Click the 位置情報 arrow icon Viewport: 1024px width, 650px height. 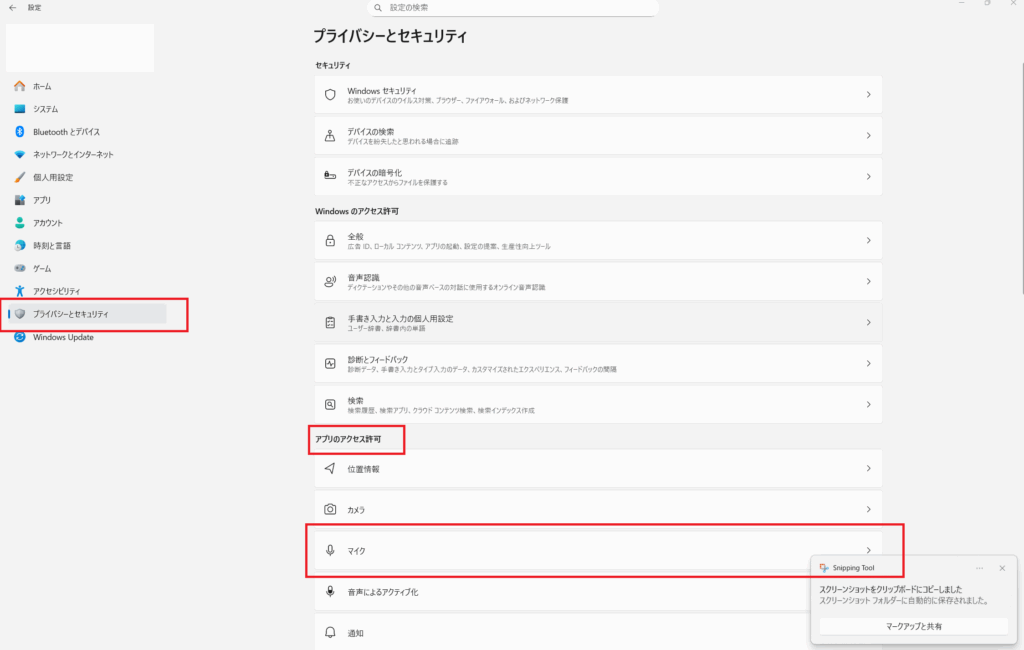330,468
